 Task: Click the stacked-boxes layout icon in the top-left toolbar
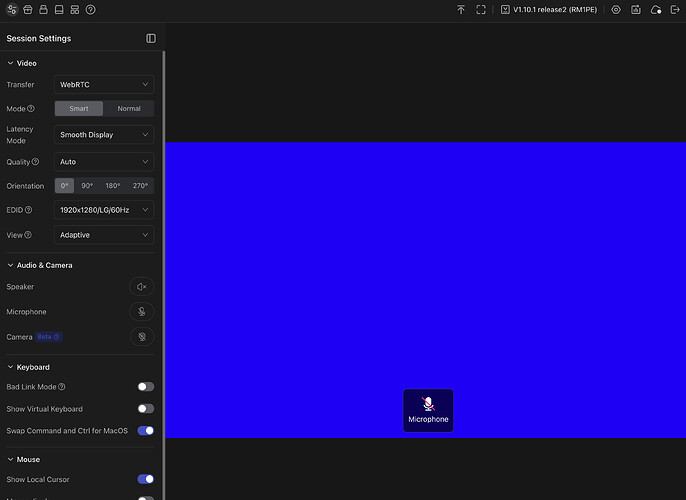coord(75,10)
